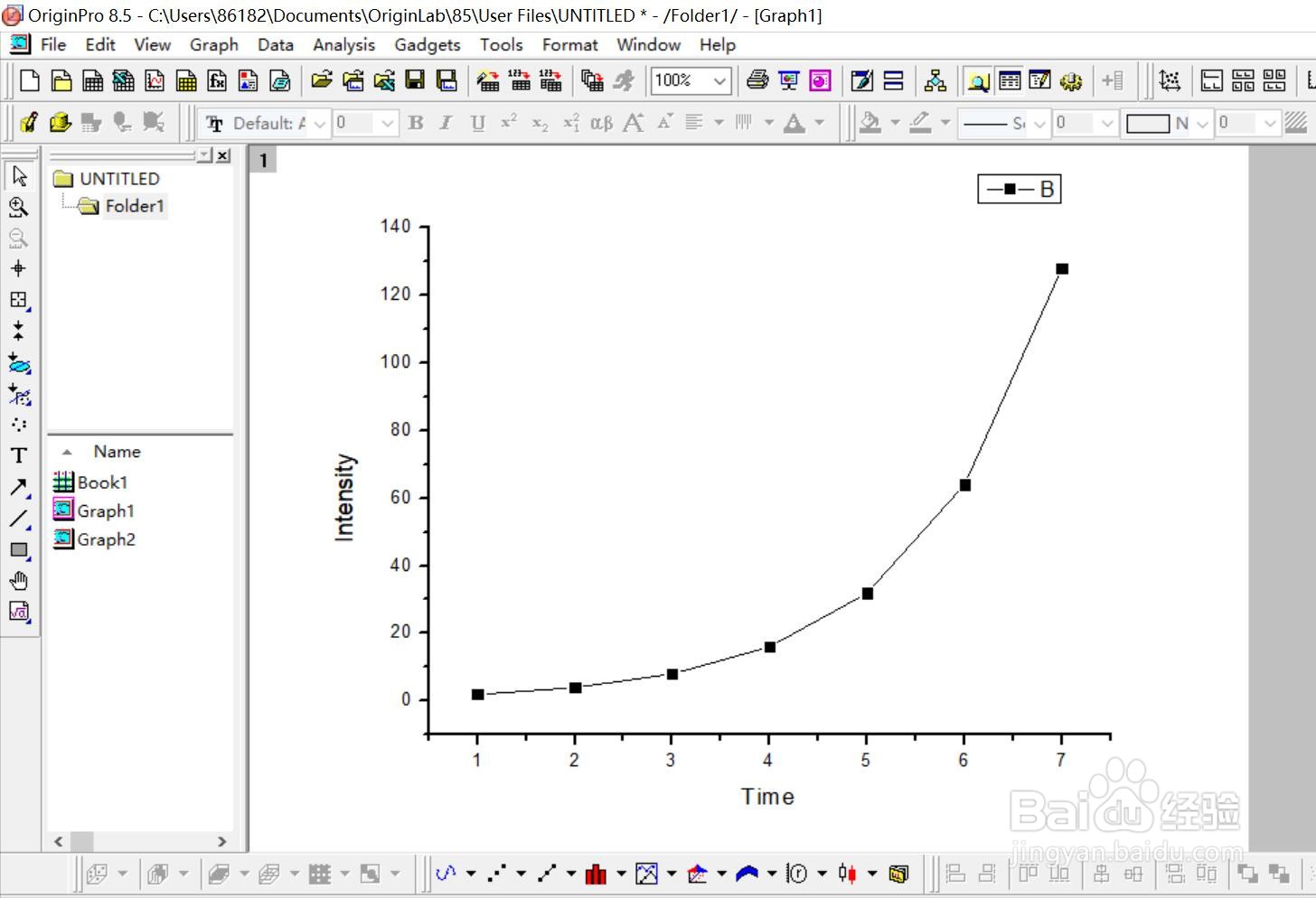Select the Zoom In tool

(19, 207)
